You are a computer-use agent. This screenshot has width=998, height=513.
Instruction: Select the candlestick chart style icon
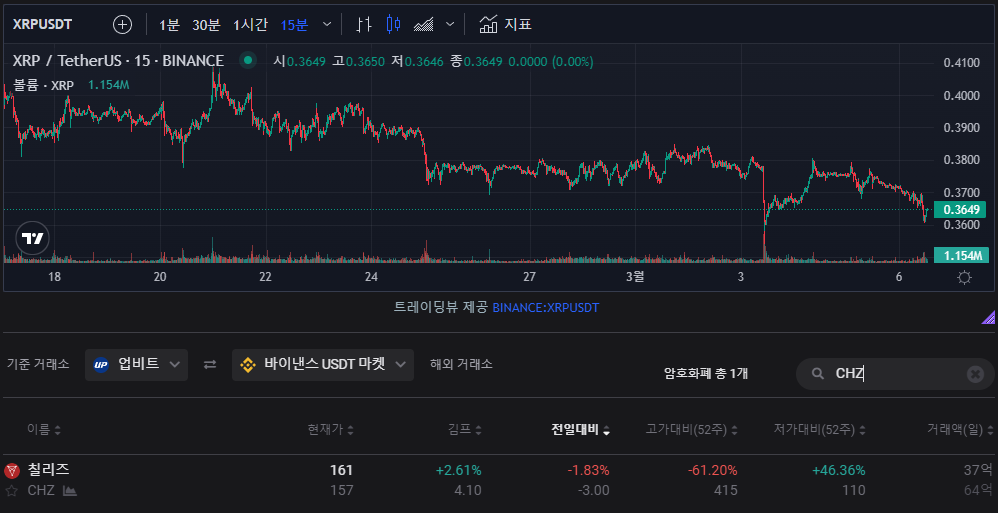pyautogui.click(x=393, y=25)
